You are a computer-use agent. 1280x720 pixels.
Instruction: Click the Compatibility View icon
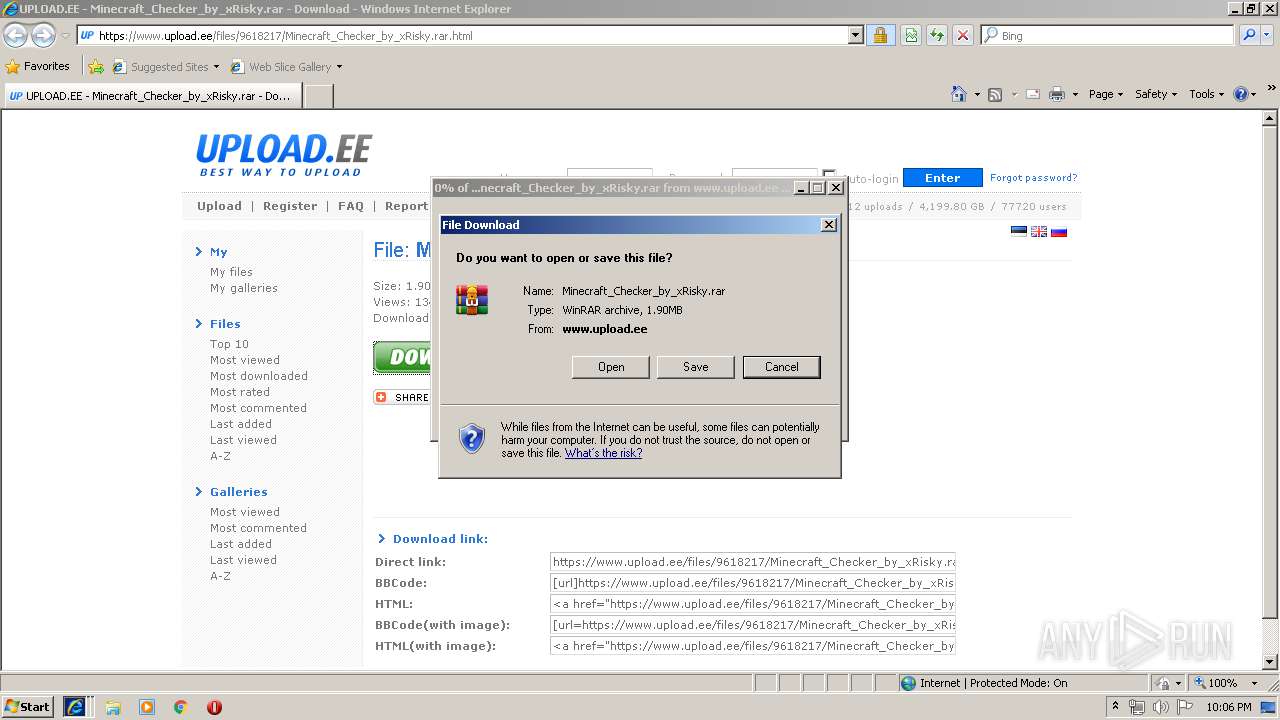[x=911, y=35]
